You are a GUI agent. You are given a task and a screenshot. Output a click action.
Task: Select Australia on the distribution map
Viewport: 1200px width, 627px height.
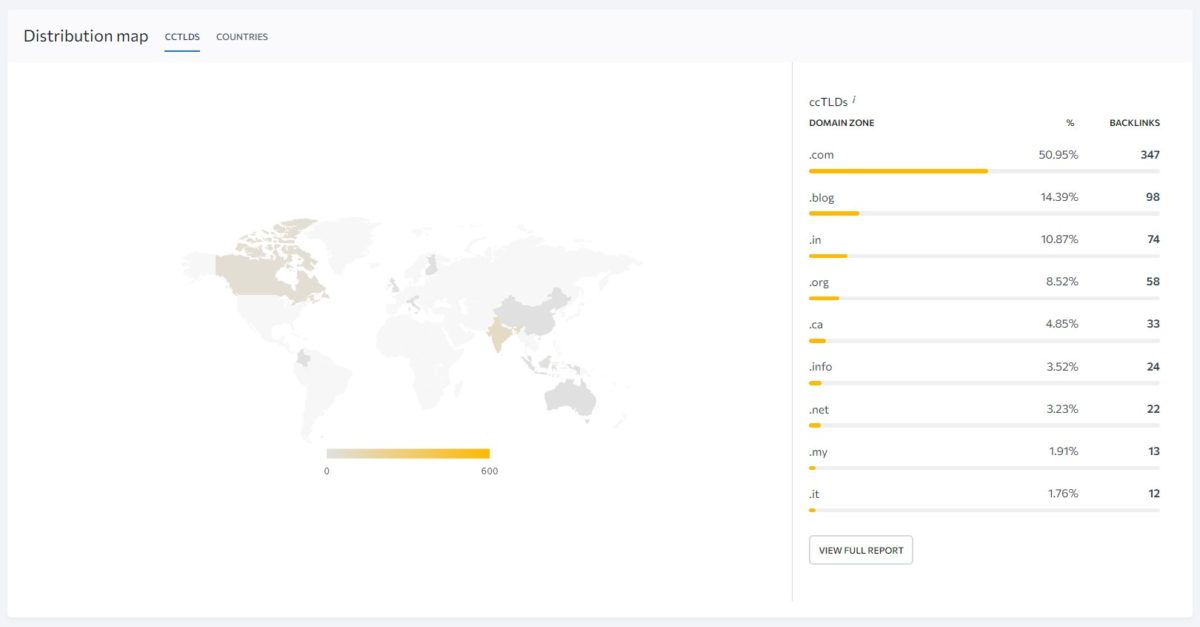tap(569, 397)
